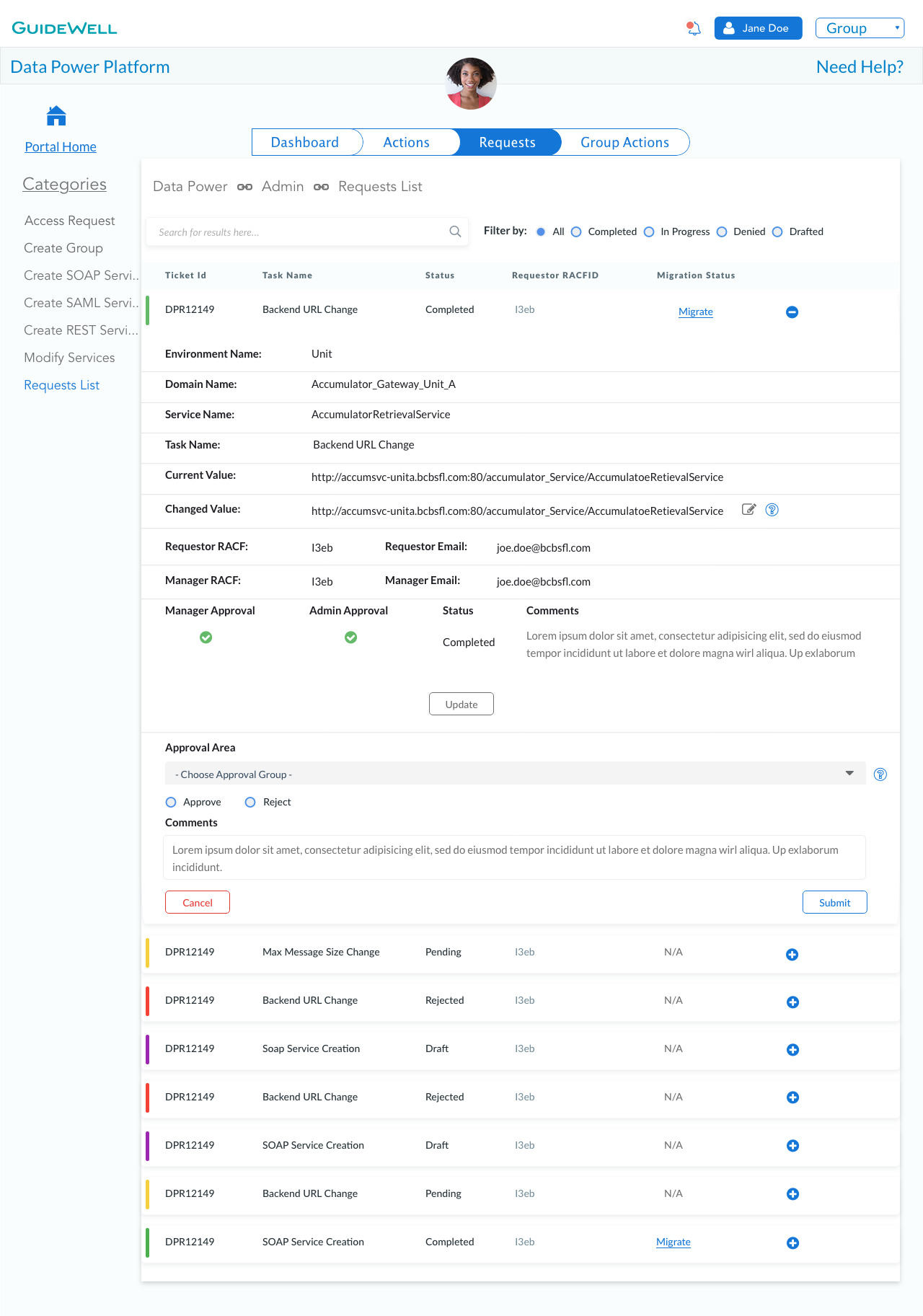Open the Group dropdown in header

tap(860, 28)
